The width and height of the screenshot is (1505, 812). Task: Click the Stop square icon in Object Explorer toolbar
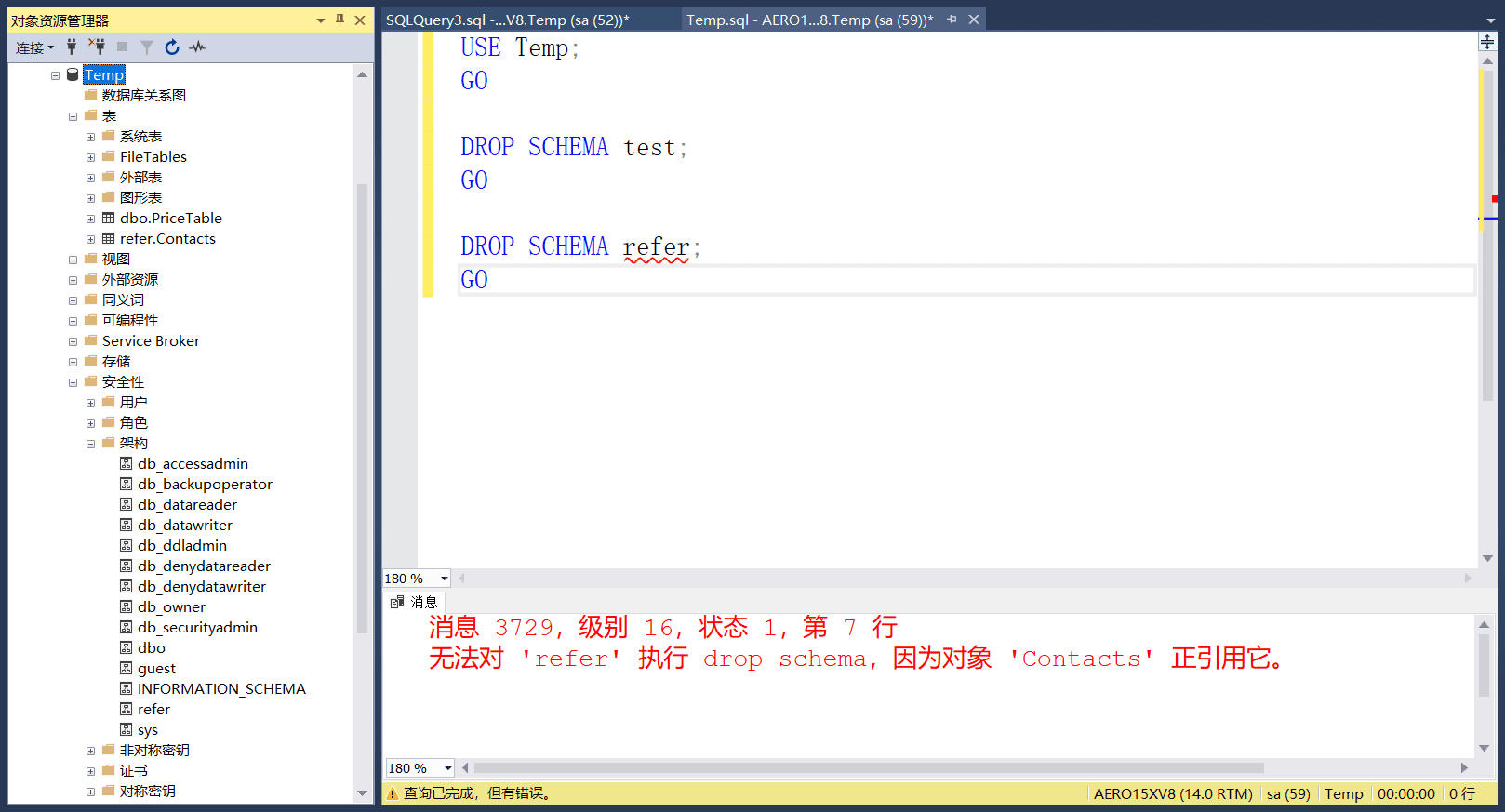click(x=122, y=47)
